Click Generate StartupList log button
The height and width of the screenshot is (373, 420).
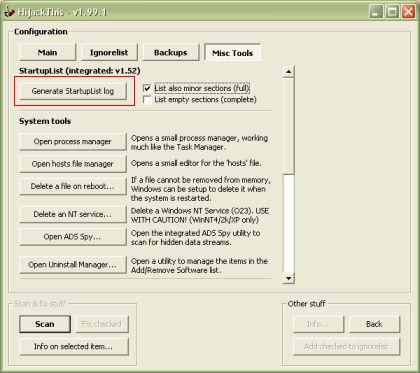pyautogui.click(x=73, y=91)
